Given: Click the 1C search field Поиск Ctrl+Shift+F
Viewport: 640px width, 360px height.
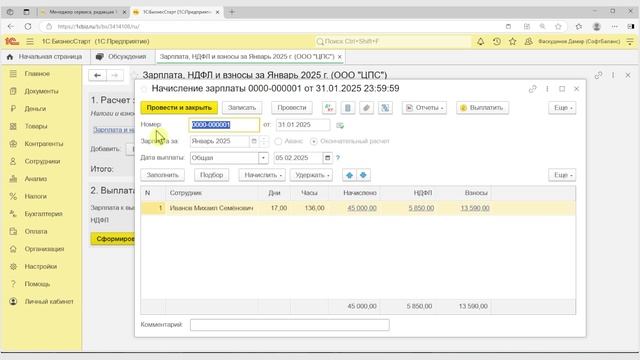Looking at the screenshot, I should [x=393, y=42].
